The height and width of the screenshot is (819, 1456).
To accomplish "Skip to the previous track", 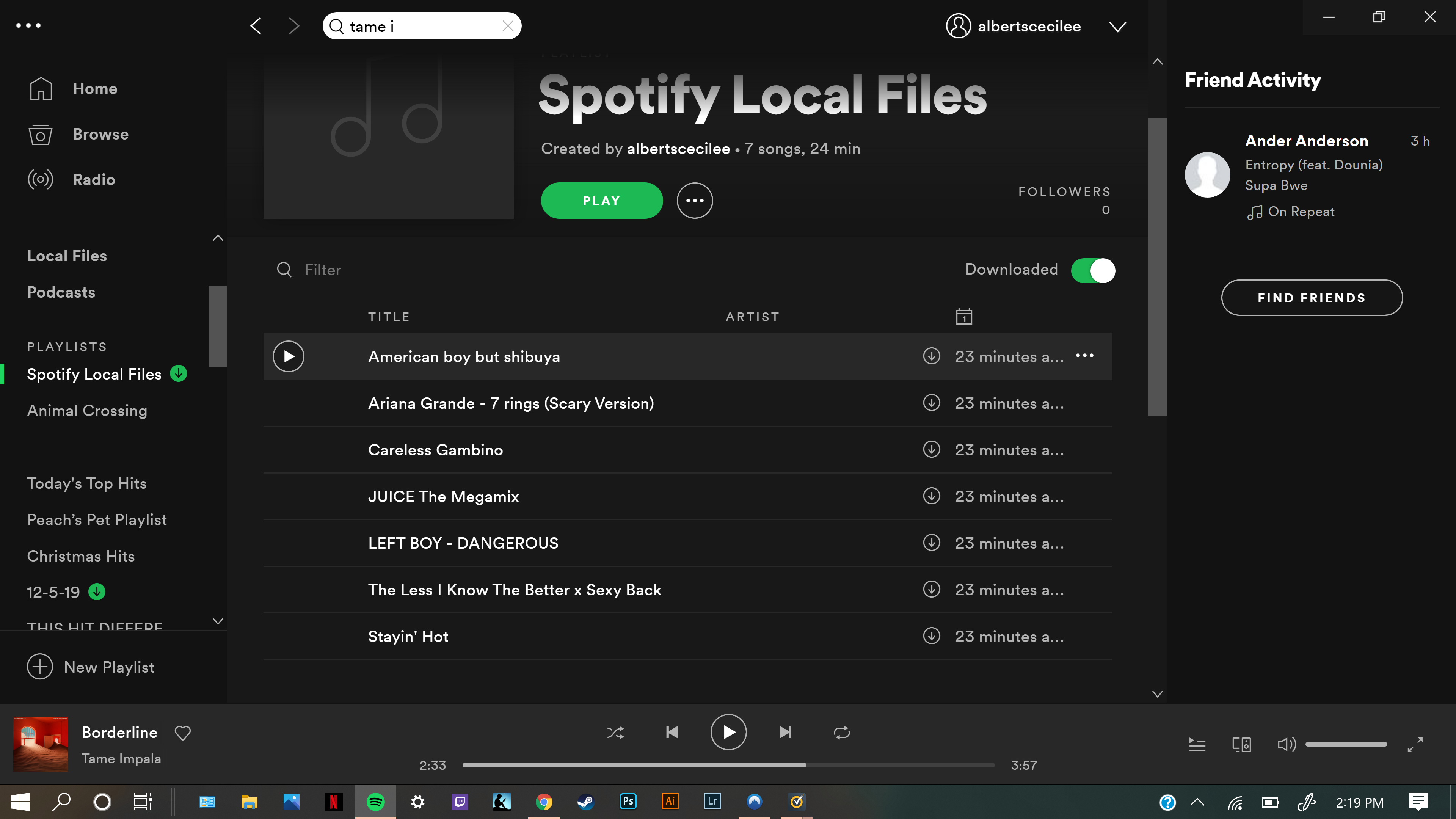I will 672,733.
